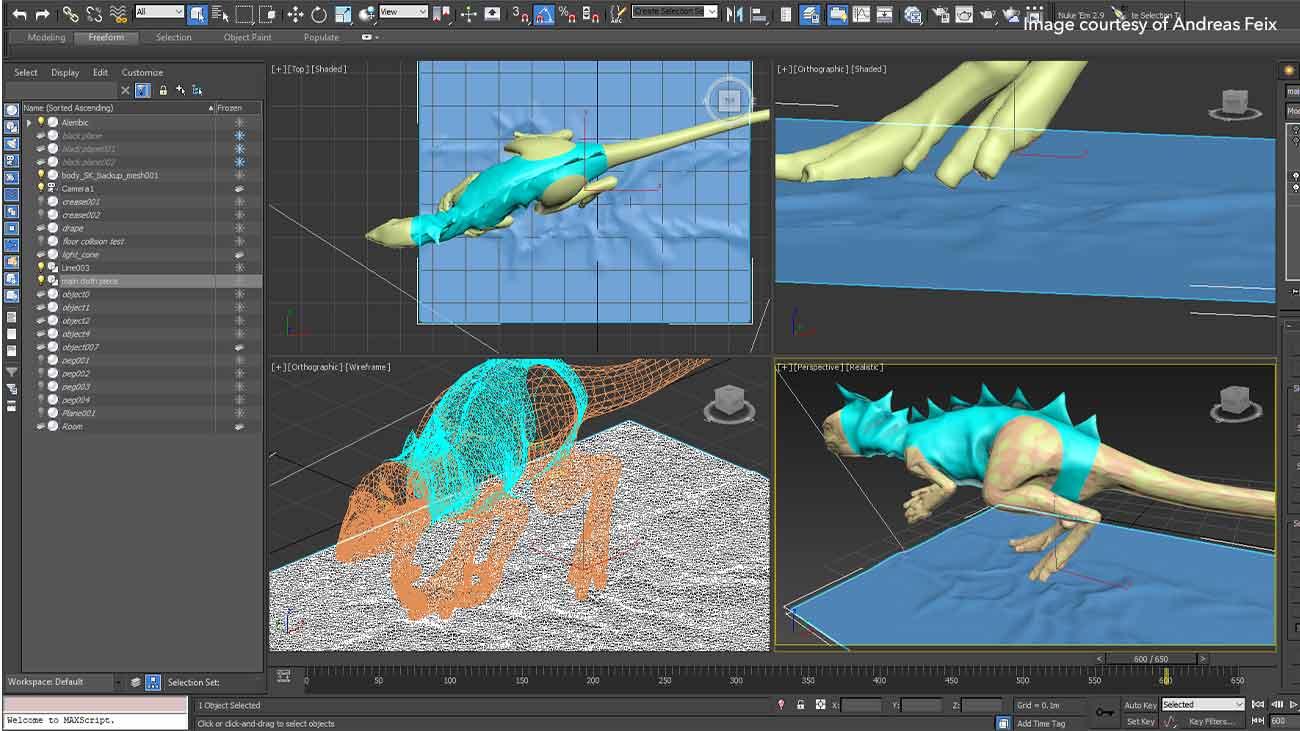Click the Render Setup teapot icon
The image size is (1300, 731).
pyautogui.click(x=940, y=14)
